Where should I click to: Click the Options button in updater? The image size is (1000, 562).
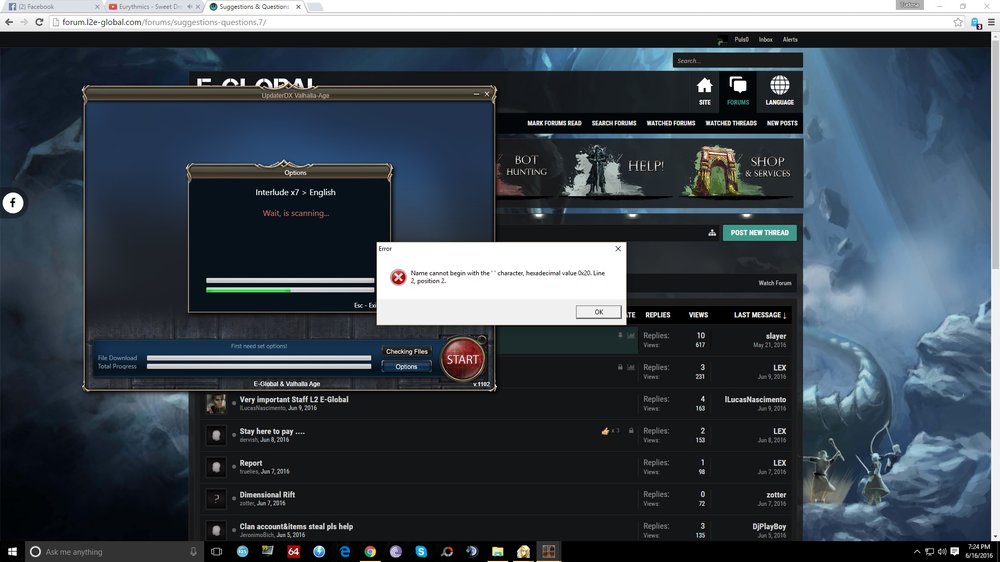[x=406, y=367]
